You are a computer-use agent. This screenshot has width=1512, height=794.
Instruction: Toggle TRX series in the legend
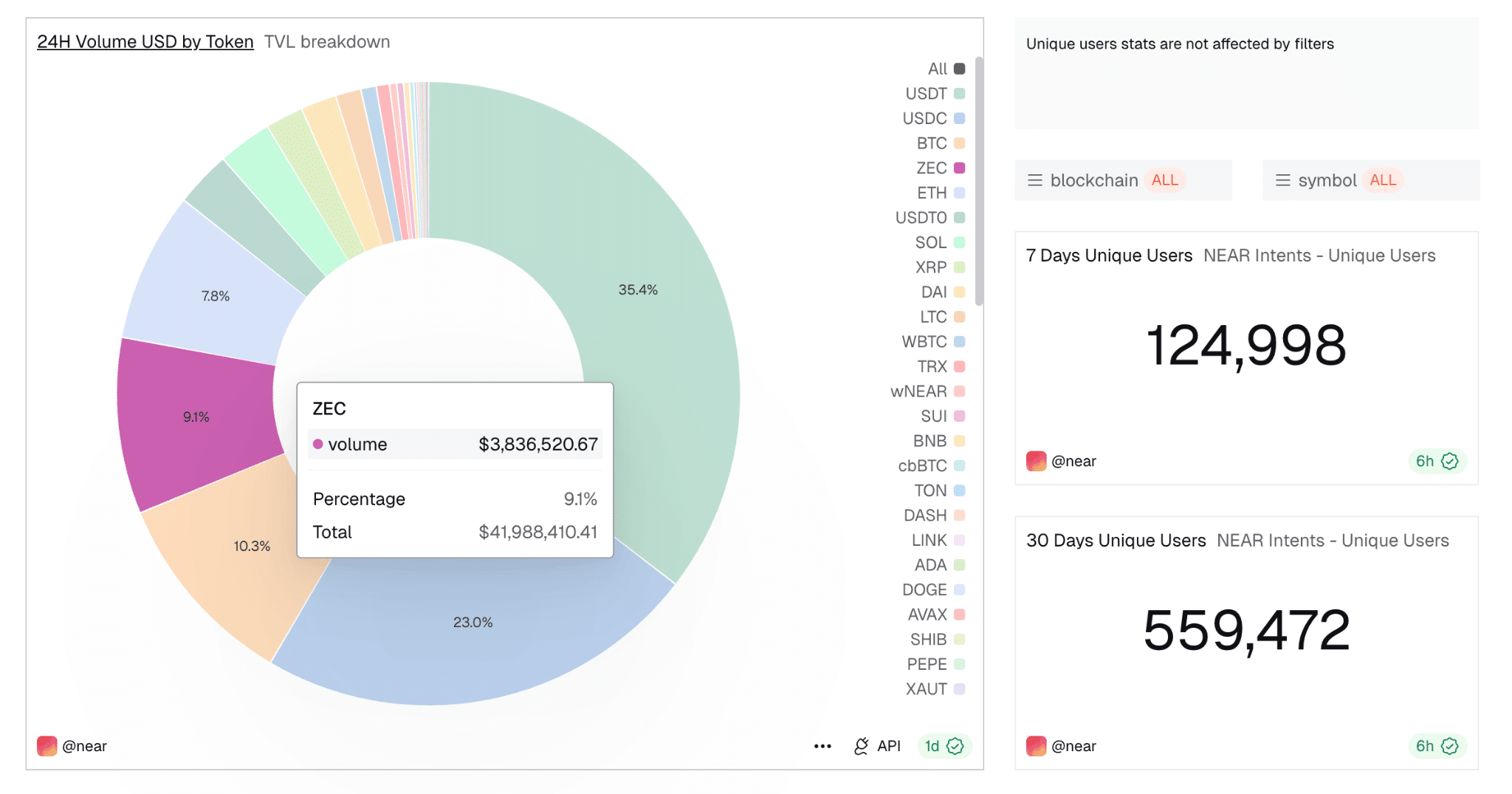click(x=941, y=366)
